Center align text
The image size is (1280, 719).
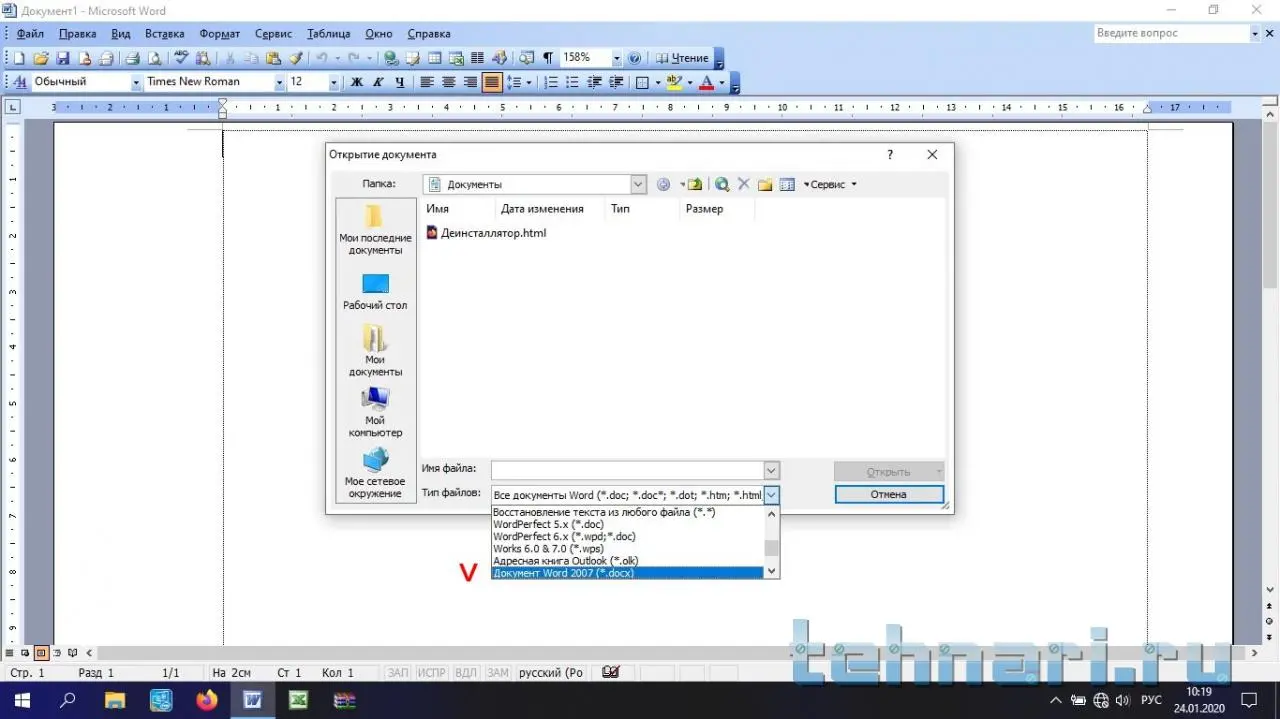(449, 82)
